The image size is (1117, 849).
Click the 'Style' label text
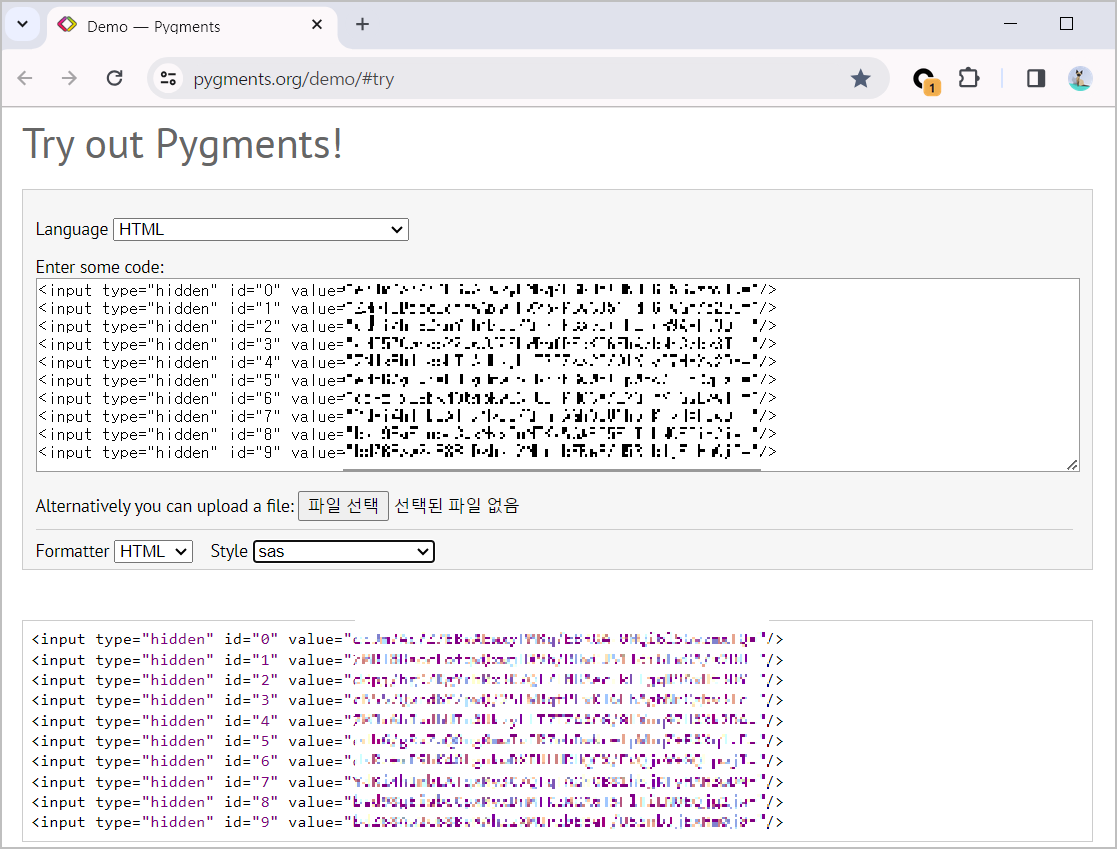[x=229, y=551]
